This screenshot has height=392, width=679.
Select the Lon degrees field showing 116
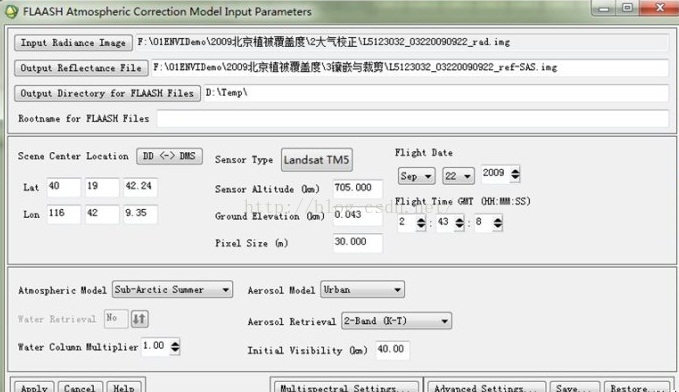(x=64, y=214)
